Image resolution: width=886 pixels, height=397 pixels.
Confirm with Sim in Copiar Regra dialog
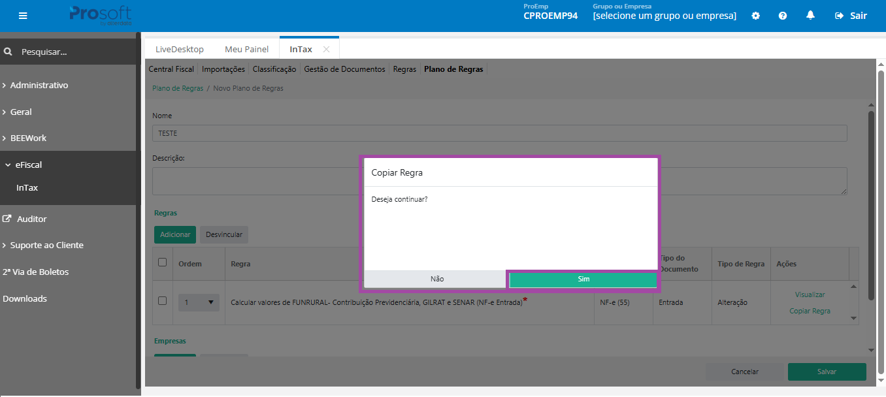point(583,280)
